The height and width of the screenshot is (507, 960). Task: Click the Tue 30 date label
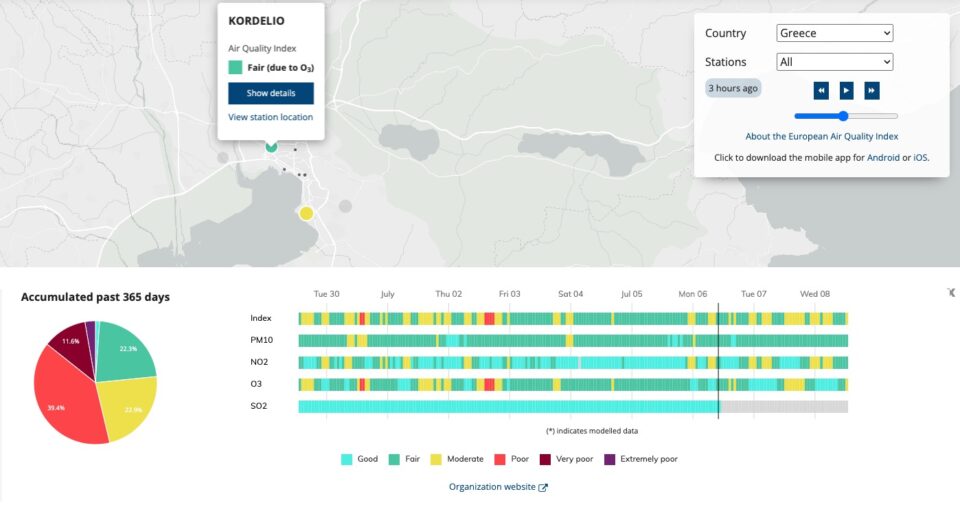326,294
